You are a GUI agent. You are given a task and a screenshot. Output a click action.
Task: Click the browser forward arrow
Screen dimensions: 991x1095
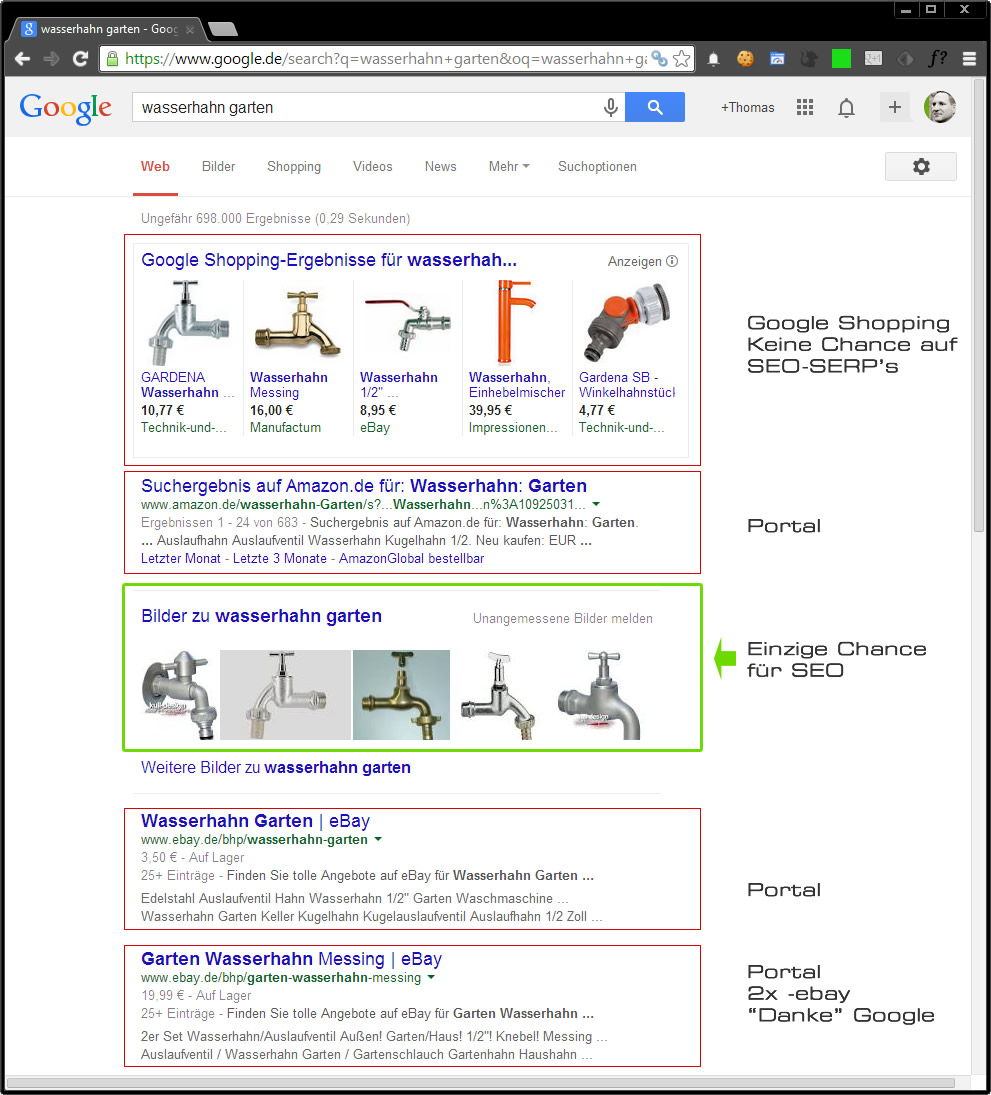click(x=52, y=59)
